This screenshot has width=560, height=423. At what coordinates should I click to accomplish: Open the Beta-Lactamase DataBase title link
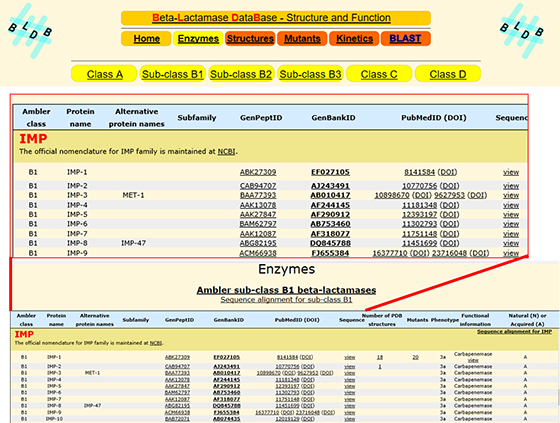point(271,18)
